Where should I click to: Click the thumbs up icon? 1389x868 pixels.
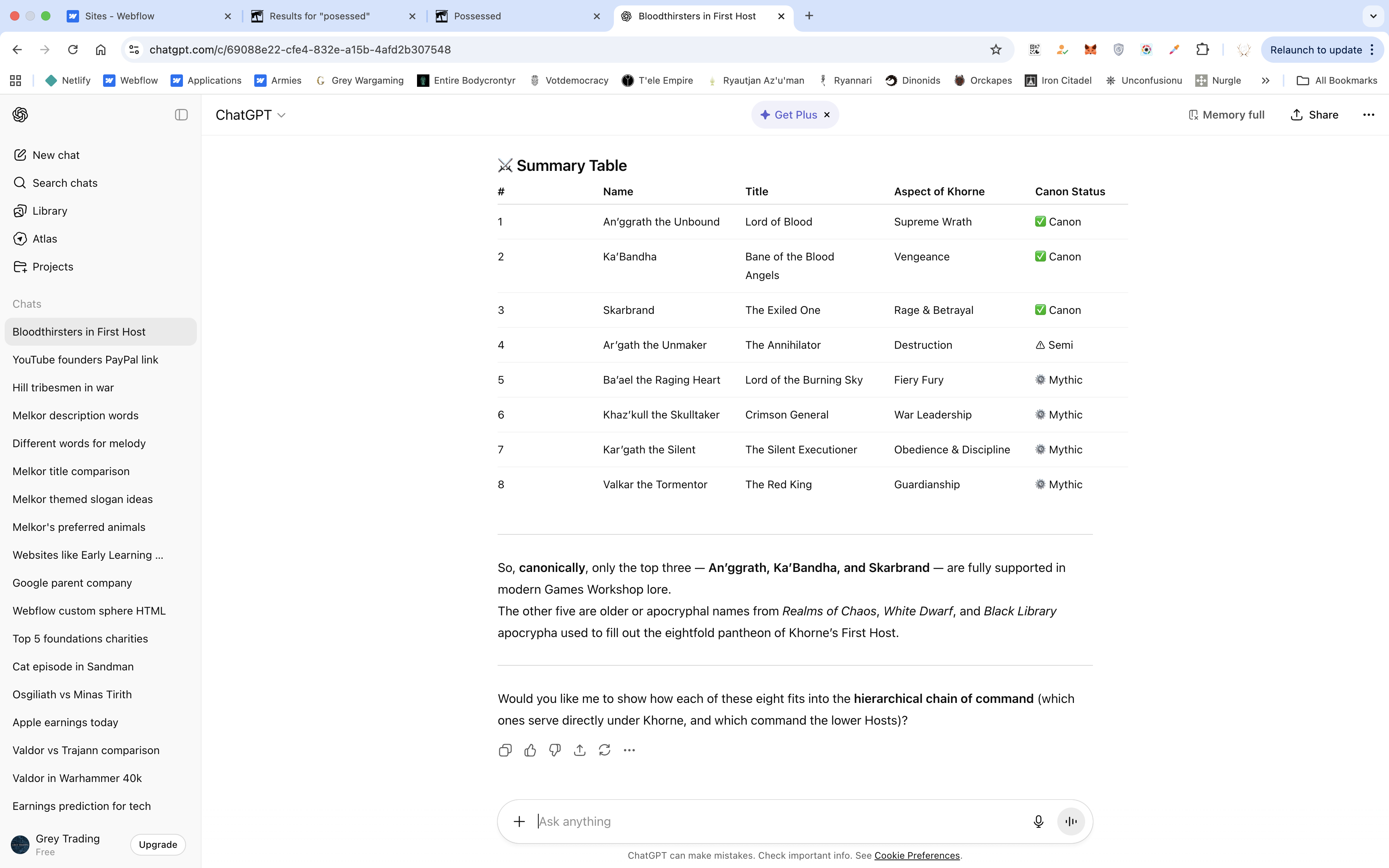530,750
